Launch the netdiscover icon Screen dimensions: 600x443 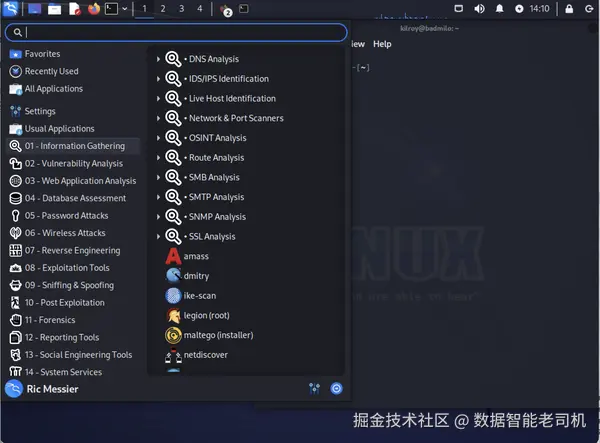(x=173, y=355)
